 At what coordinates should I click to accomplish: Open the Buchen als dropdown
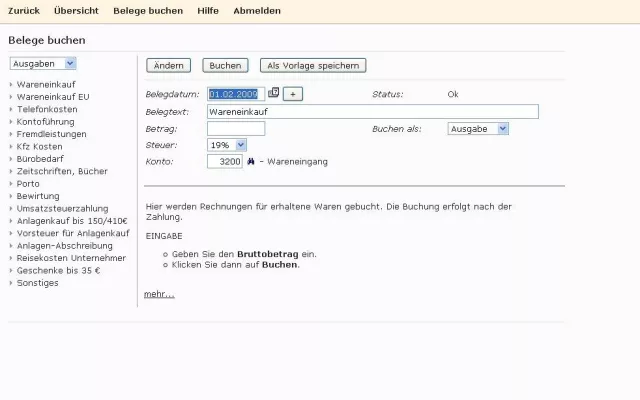pos(478,128)
